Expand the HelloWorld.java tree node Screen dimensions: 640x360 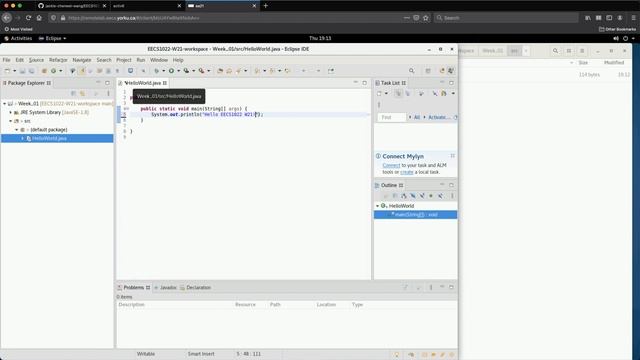coord(22,138)
